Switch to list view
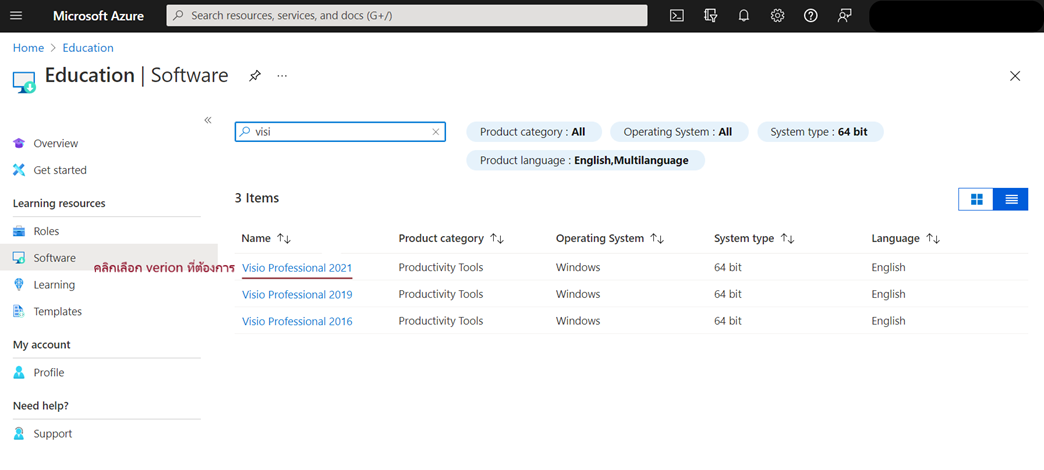1044x470 pixels. [x=1011, y=199]
